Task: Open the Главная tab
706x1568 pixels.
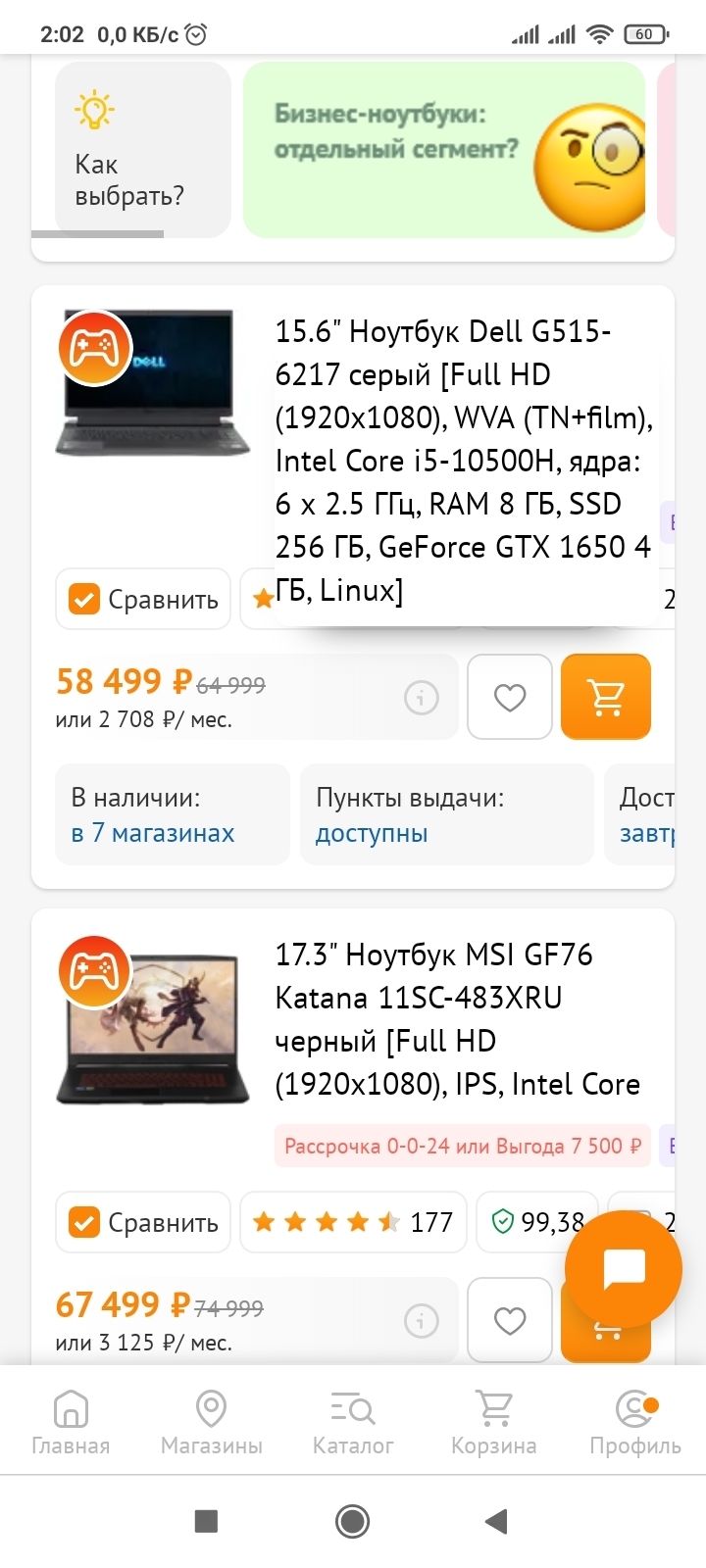Action: click(x=71, y=1421)
